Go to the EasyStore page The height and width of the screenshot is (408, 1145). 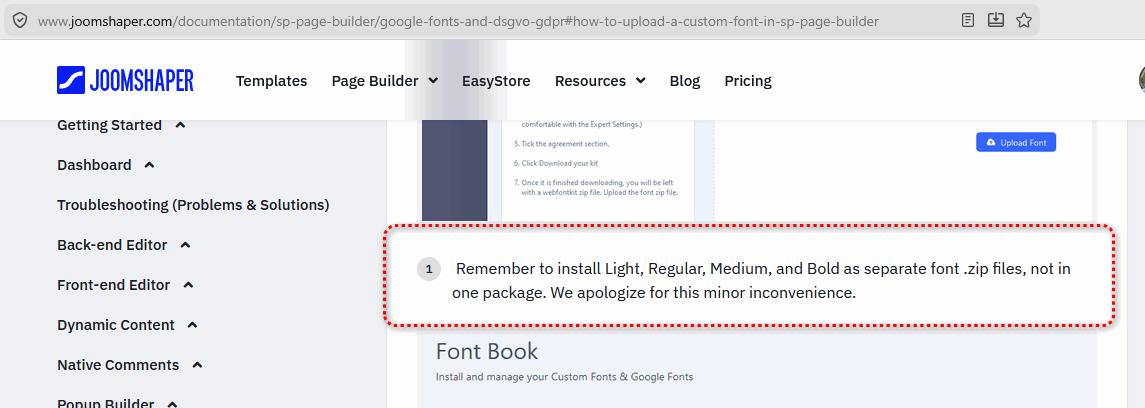(497, 81)
